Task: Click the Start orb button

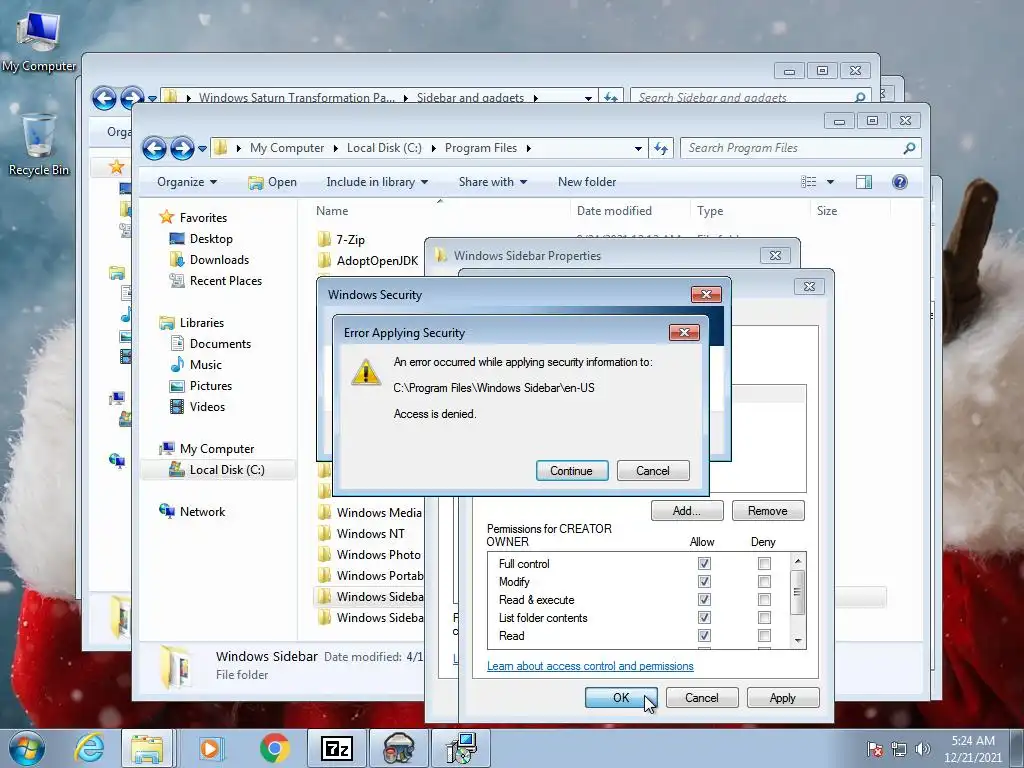Action: 27,748
